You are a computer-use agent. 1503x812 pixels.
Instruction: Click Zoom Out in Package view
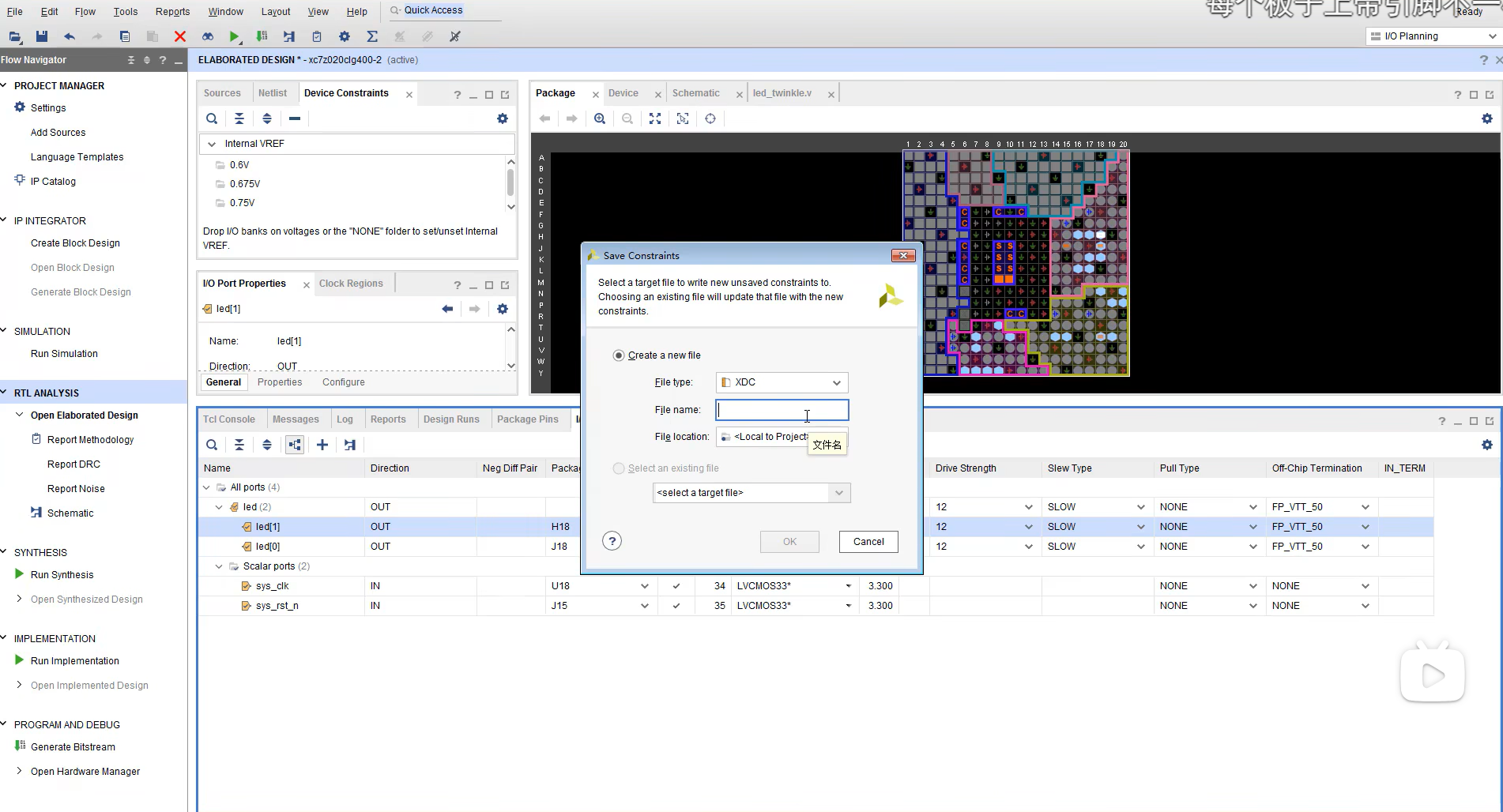(627, 118)
